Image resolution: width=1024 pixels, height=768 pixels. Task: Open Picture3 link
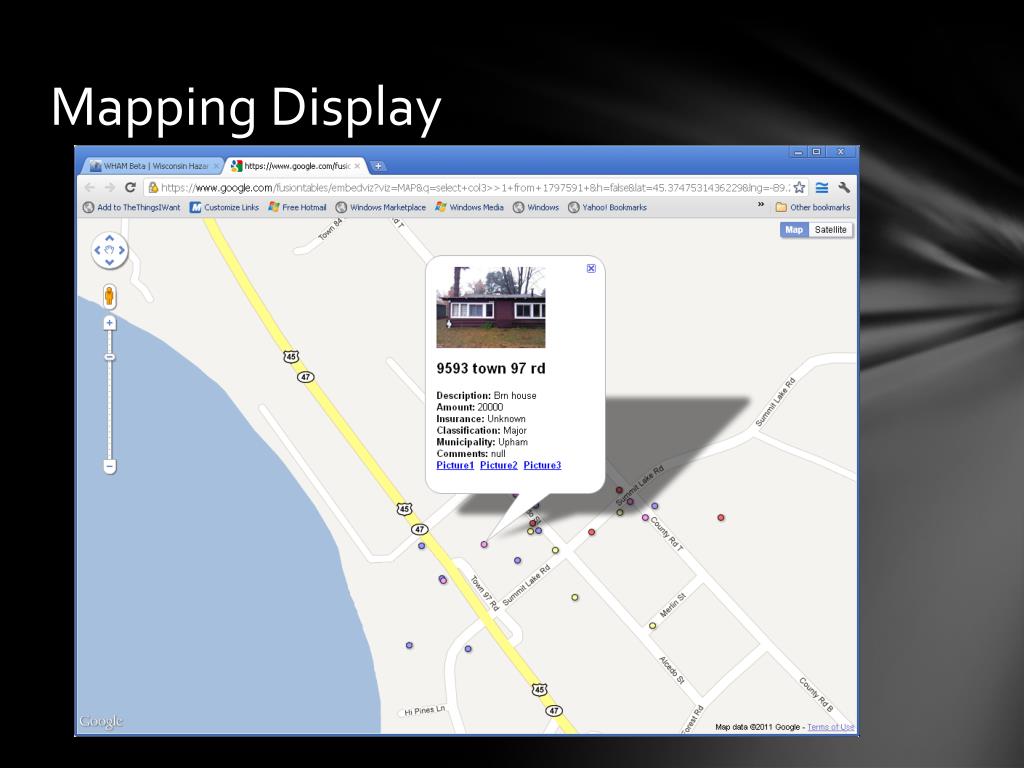click(542, 465)
